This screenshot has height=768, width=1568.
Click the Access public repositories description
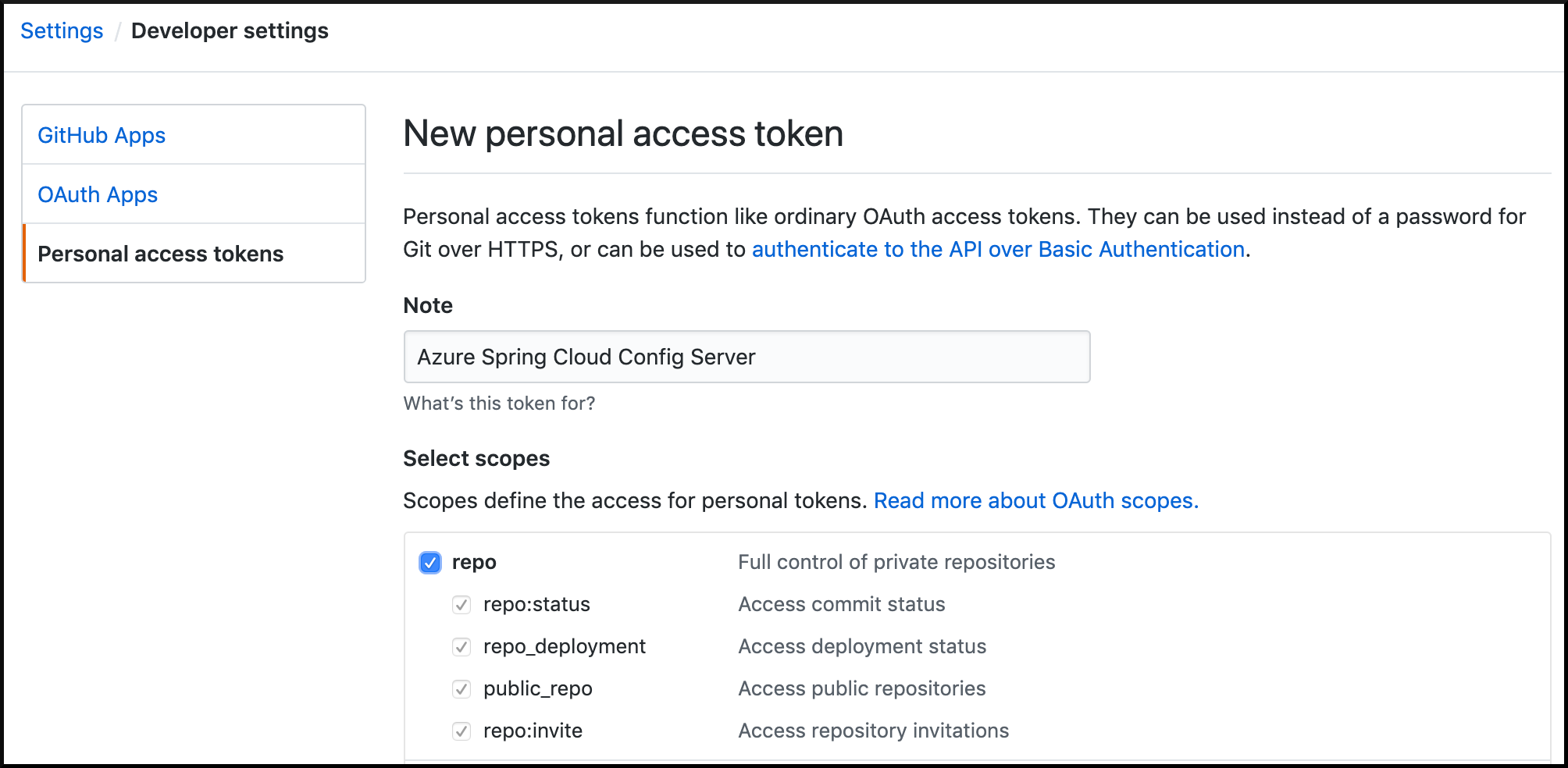pos(861,688)
